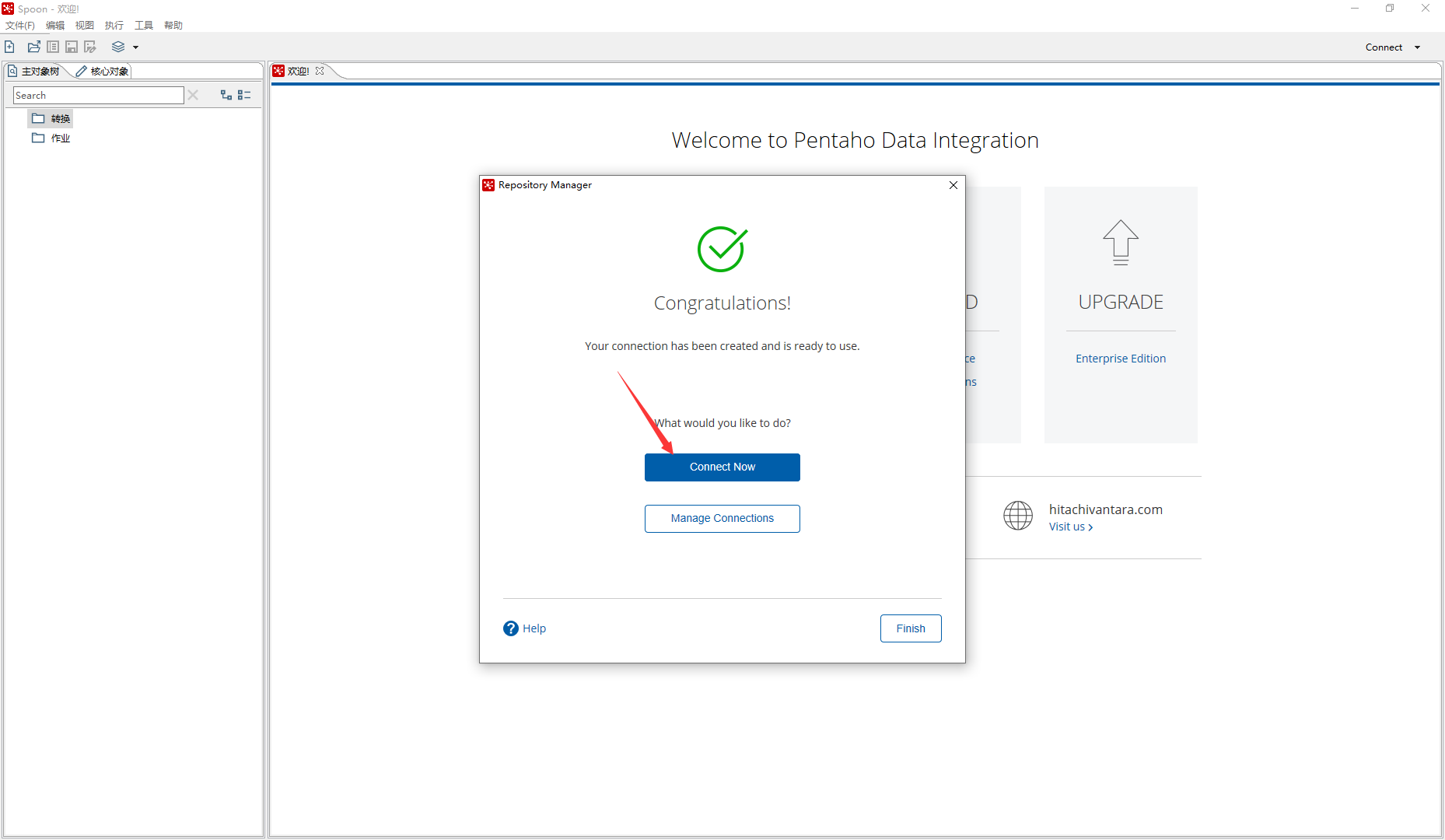Viewport: 1445px width, 840px height.
Task: Minimize the Spoon window
Action: pos(1355,9)
